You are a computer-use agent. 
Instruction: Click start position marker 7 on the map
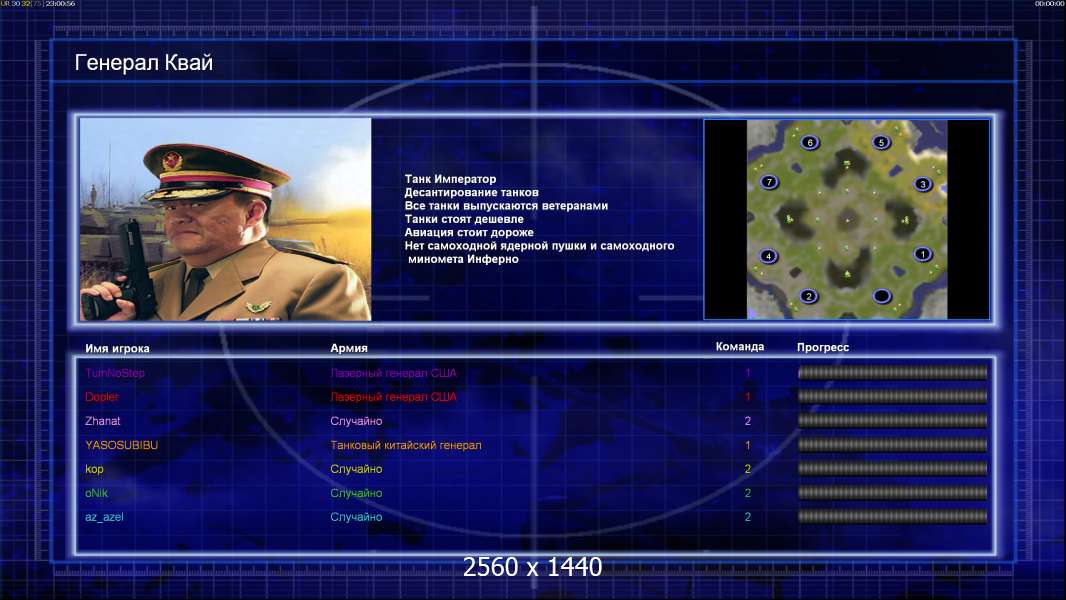coord(769,181)
